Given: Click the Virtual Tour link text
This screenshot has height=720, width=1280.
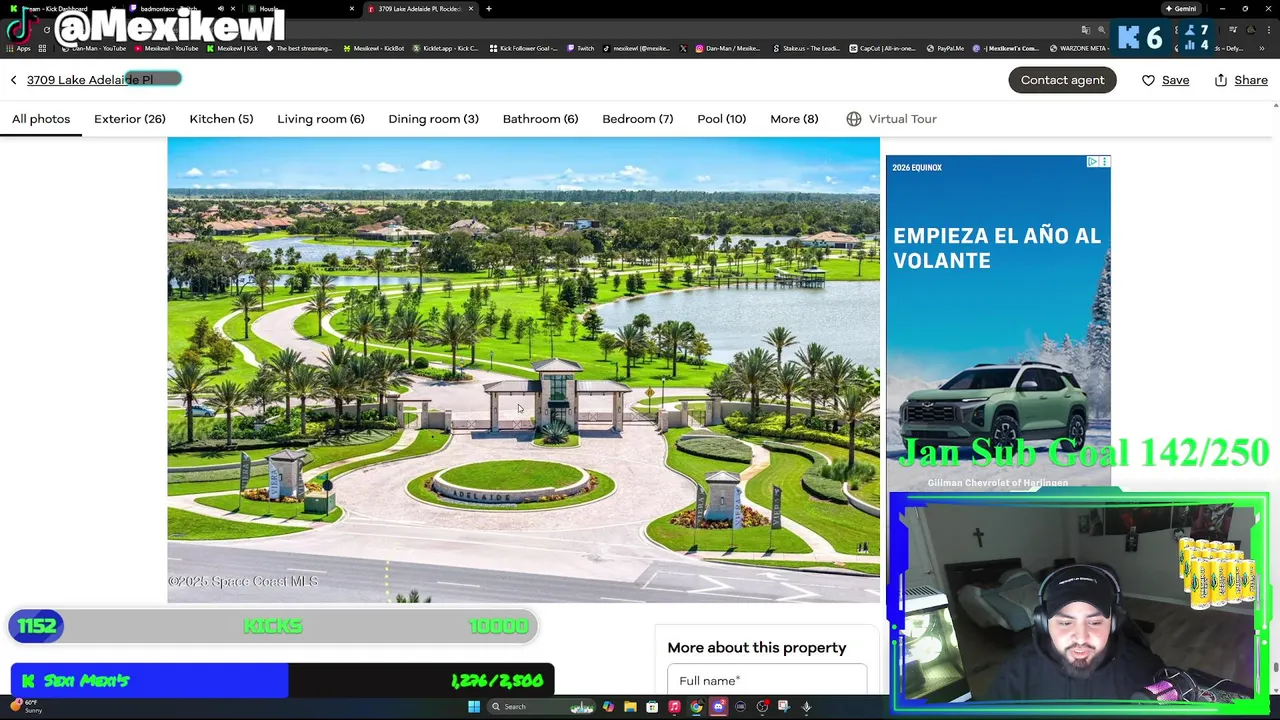Looking at the screenshot, I should pos(903,119).
